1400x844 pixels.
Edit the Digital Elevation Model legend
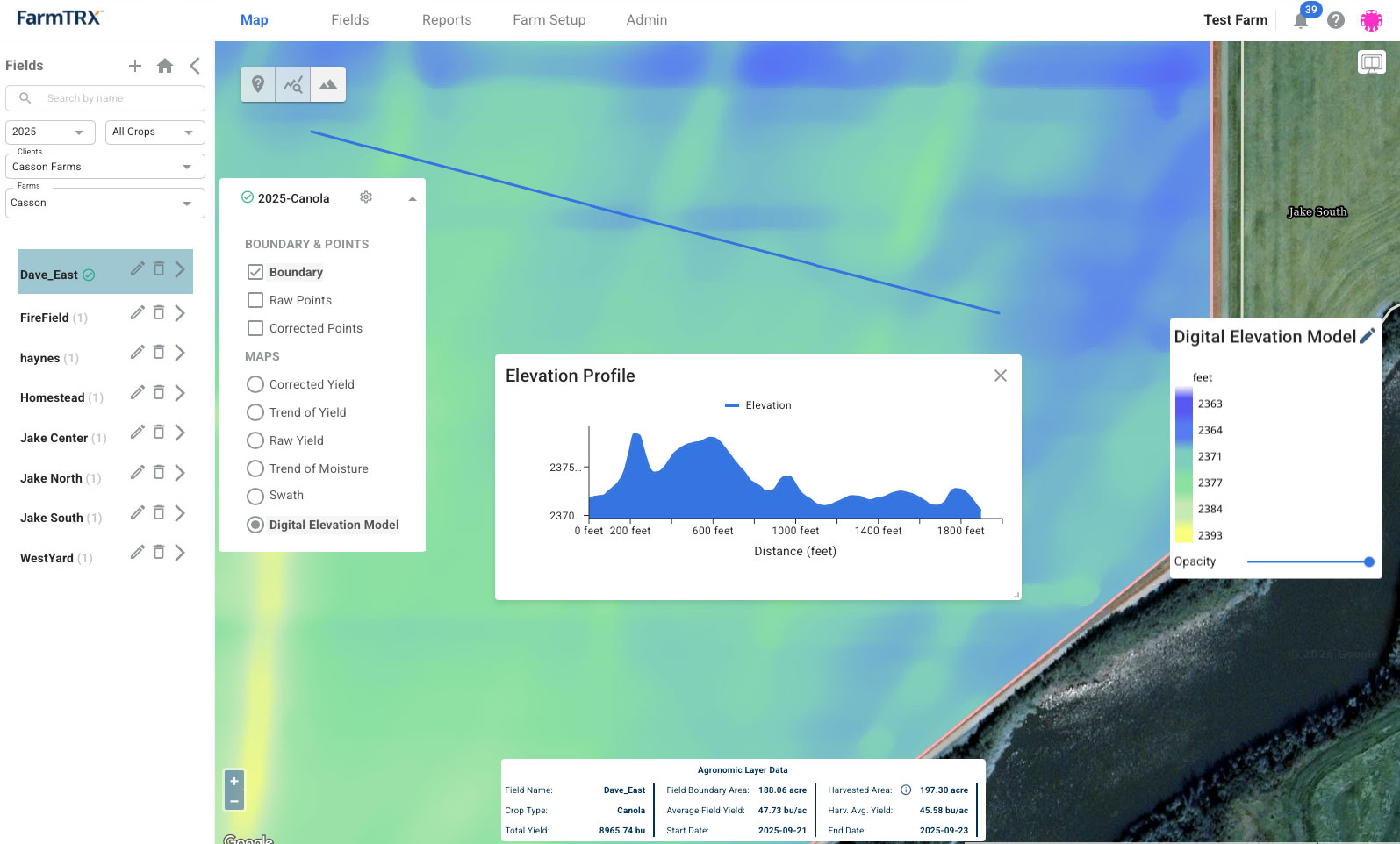point(1367,336)
